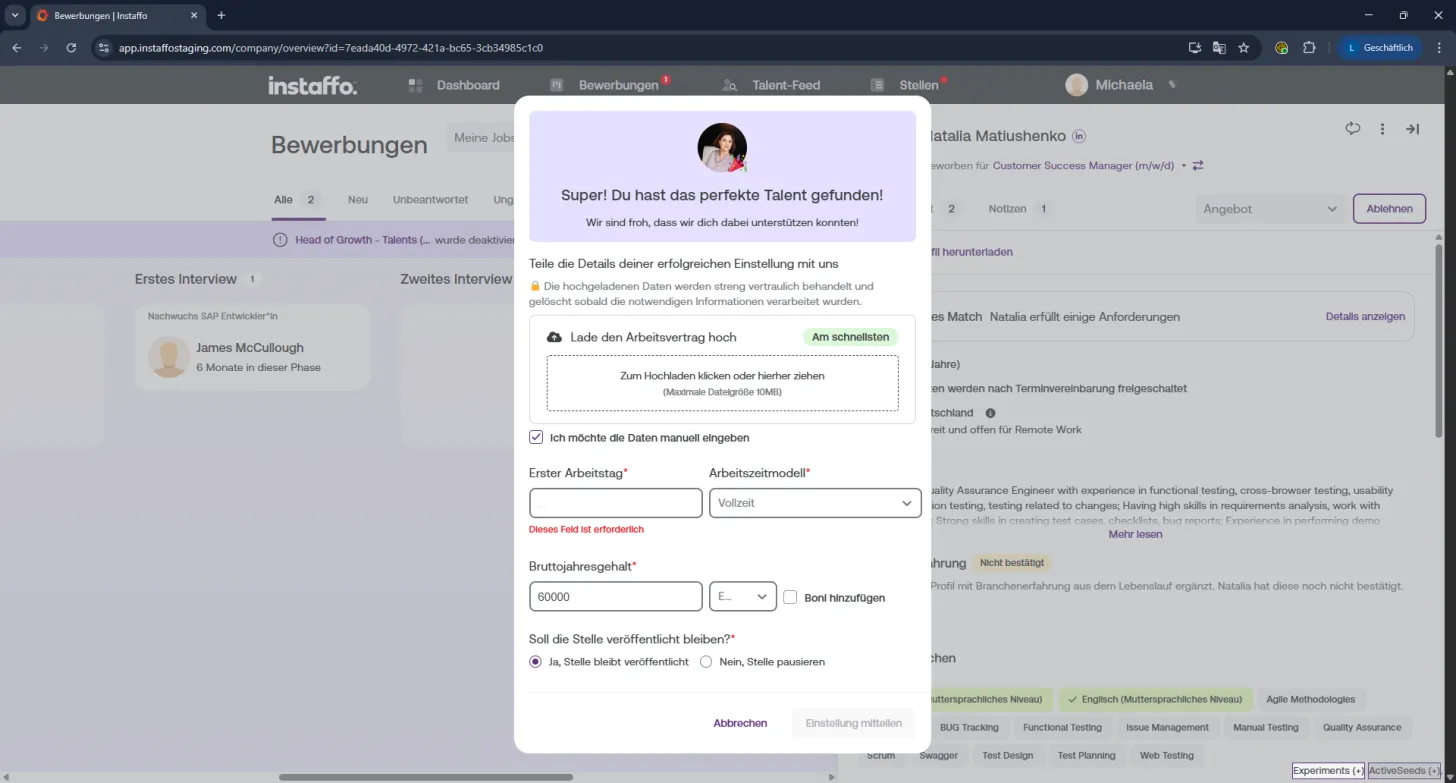1456x783 pixels.
Task: Click the Bruttojahresgehalt field showing 60000
Action: [615, 596]
